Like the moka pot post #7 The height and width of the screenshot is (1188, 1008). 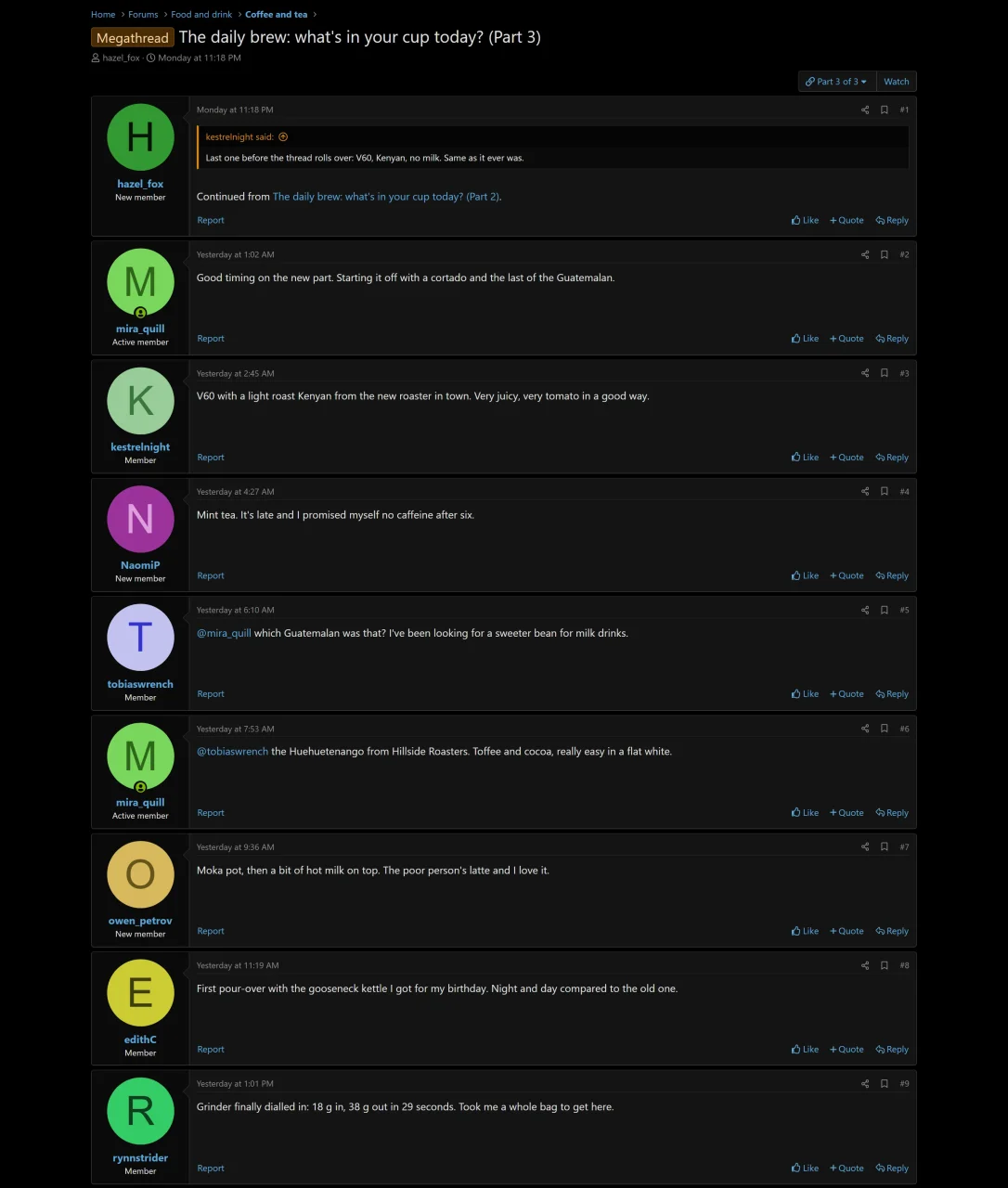(x=805, y=932)
